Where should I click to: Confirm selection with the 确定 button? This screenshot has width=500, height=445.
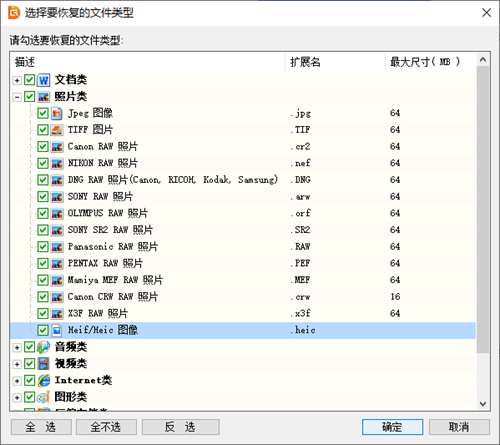pyautogui.click(x=392, y=427)
